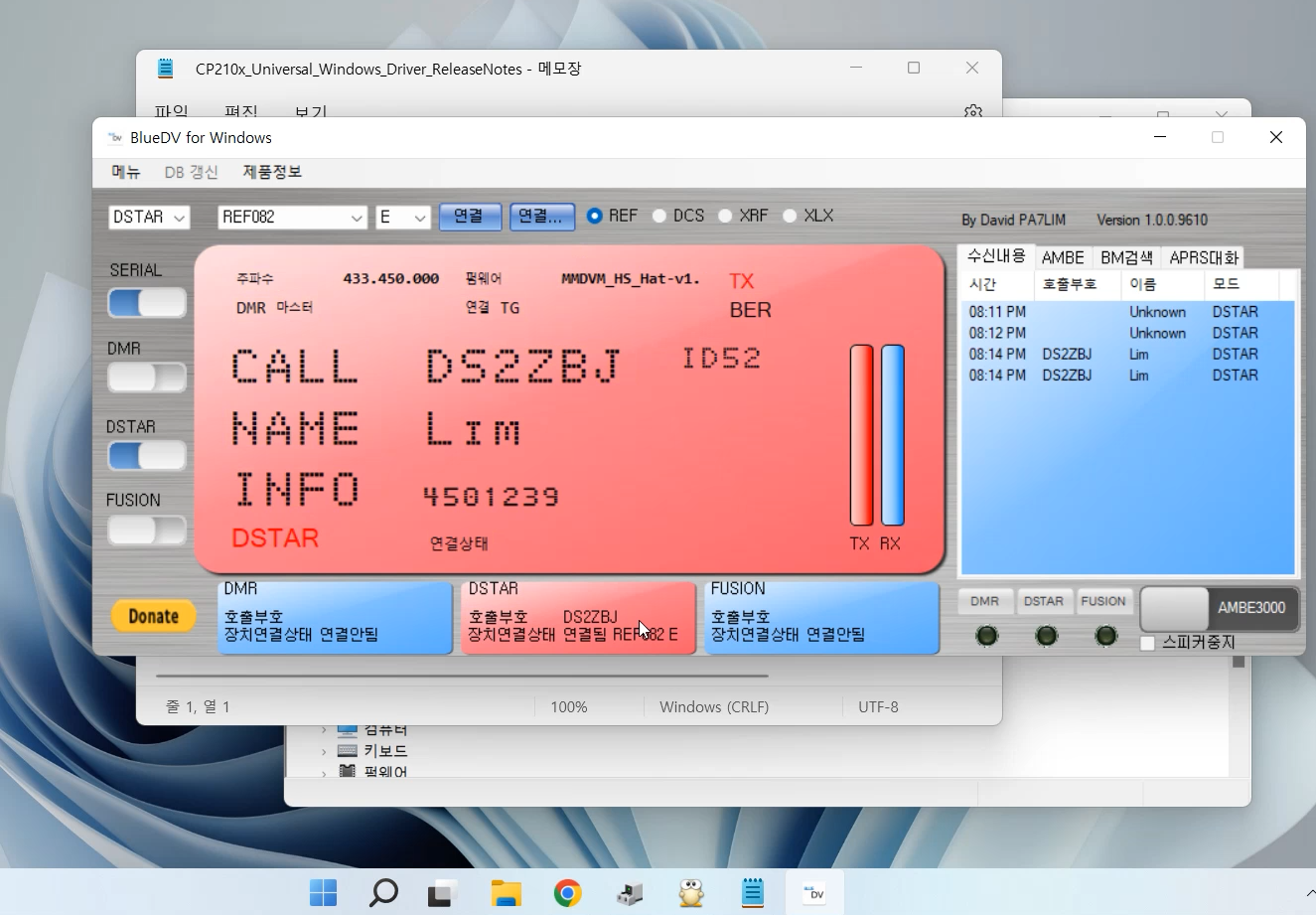Toggle the FUSION switch on left panel
Viewport: 1316px width, 915px height.
pos(146,530)
